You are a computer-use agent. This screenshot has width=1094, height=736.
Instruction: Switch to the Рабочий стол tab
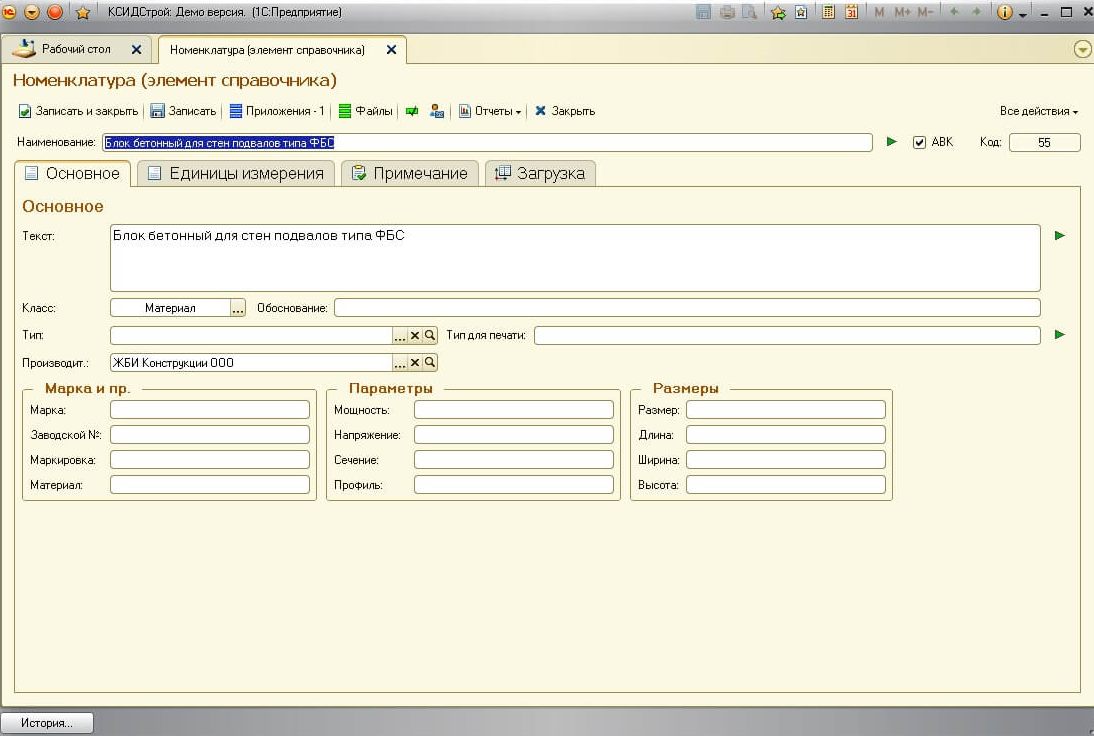tap(76, 49)
